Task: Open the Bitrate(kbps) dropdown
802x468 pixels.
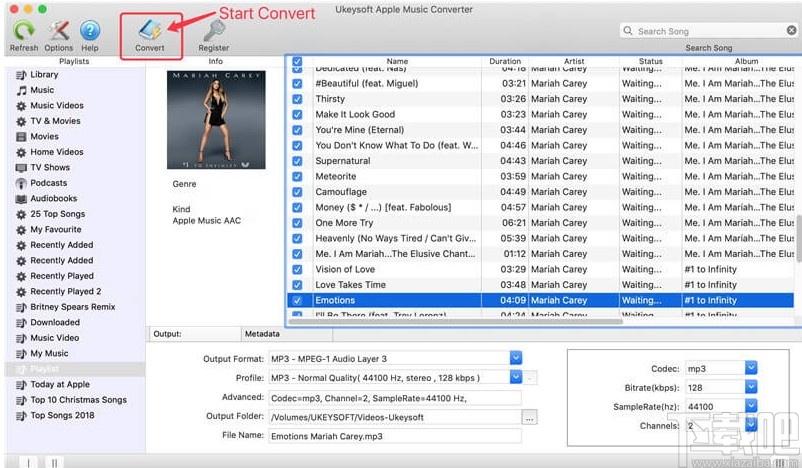Action: point(750,387)
